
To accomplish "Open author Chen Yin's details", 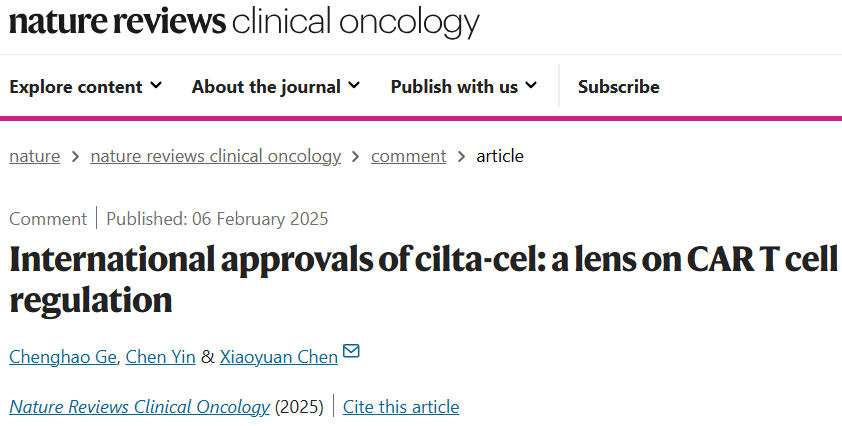I will coord(161,357).
